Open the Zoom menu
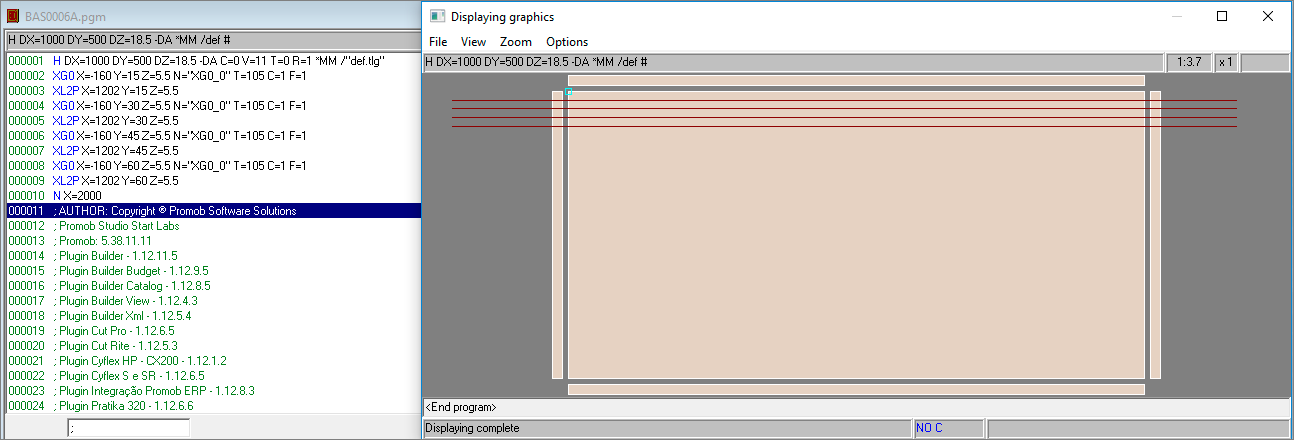 516,42
